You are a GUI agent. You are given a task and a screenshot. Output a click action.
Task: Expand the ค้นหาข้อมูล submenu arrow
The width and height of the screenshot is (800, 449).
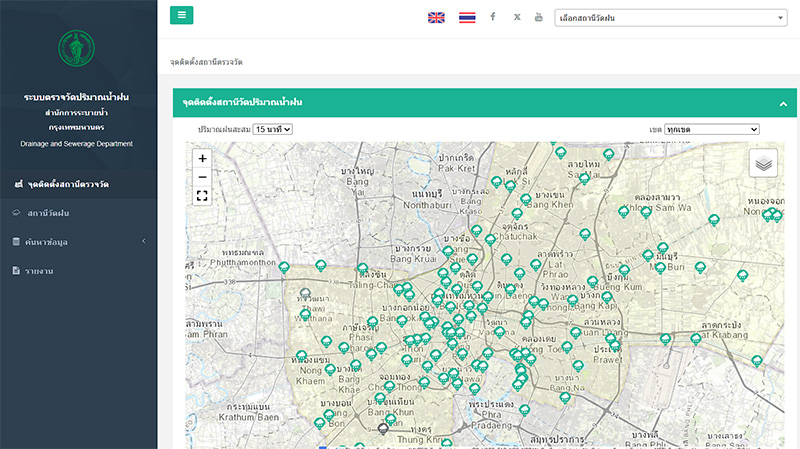tap(144, 241)
